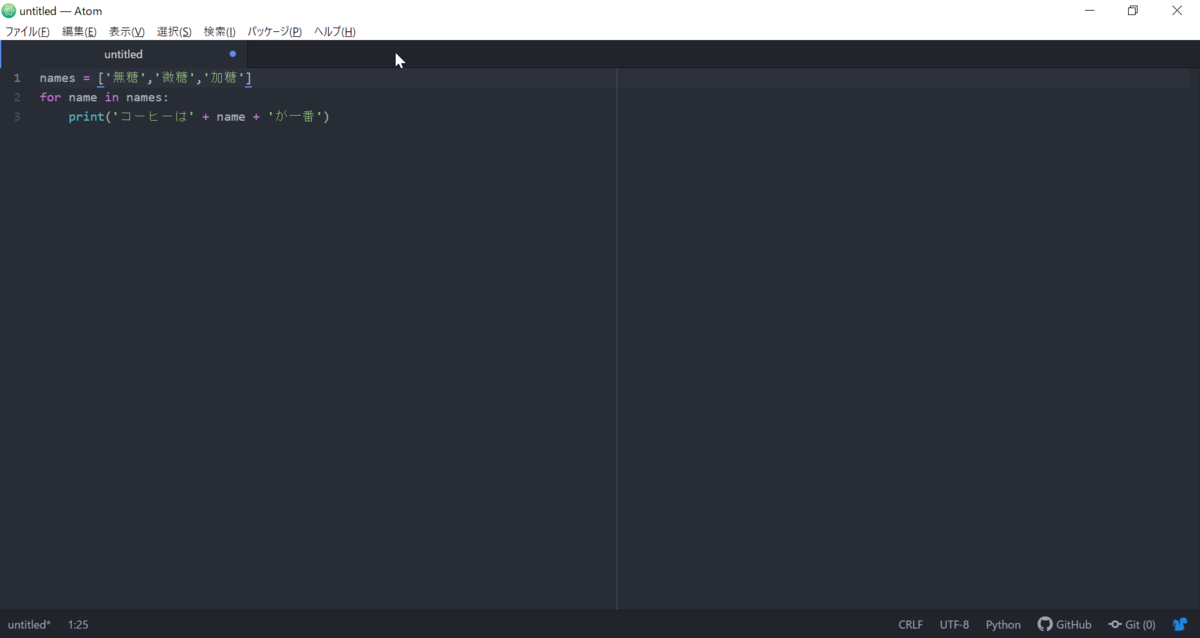
Task: Change the UTF-8 file encoding
Action: click(954, 624)
